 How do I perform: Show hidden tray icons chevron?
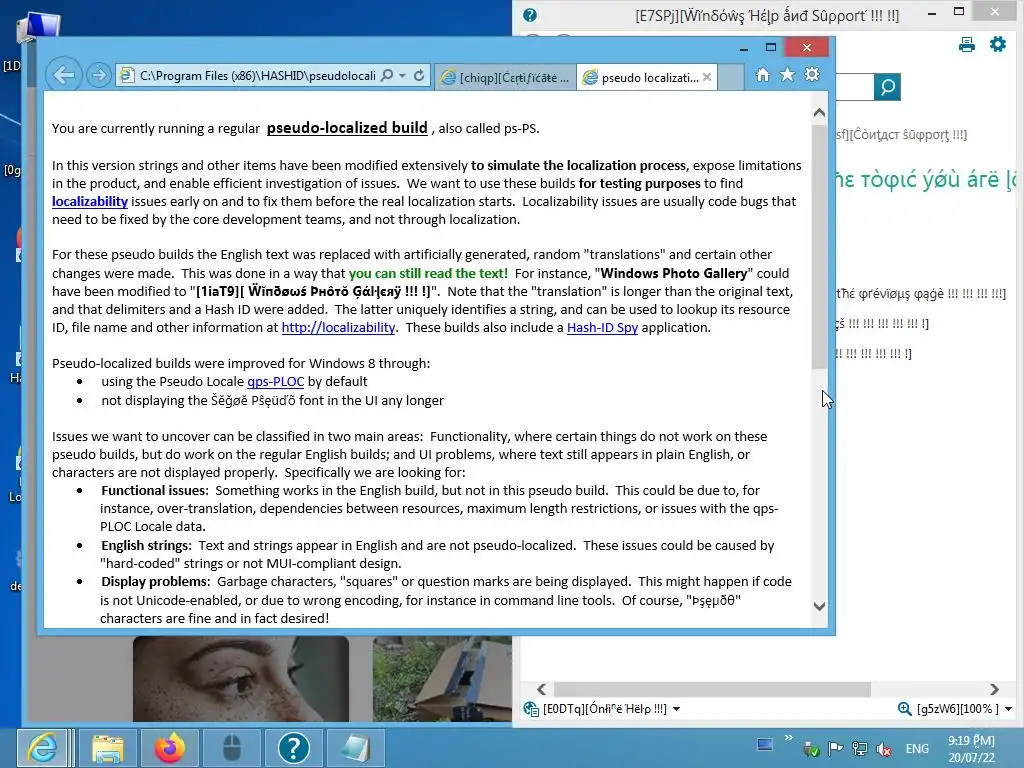(788, 737)
